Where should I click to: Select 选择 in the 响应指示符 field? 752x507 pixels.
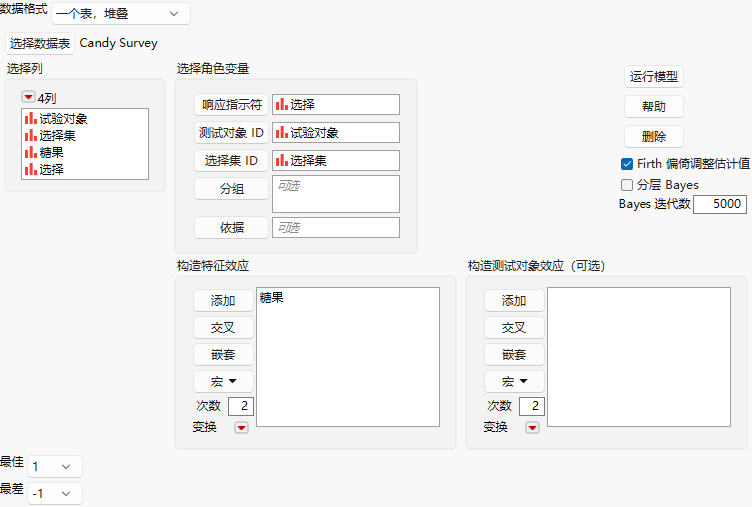(x=336, y=105)
